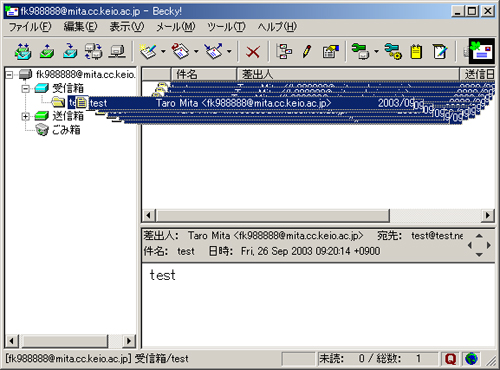The width and height of the screenshot is (500, 370).
Task: Click the globe status bar icon
Action: (x=471, y=359)
